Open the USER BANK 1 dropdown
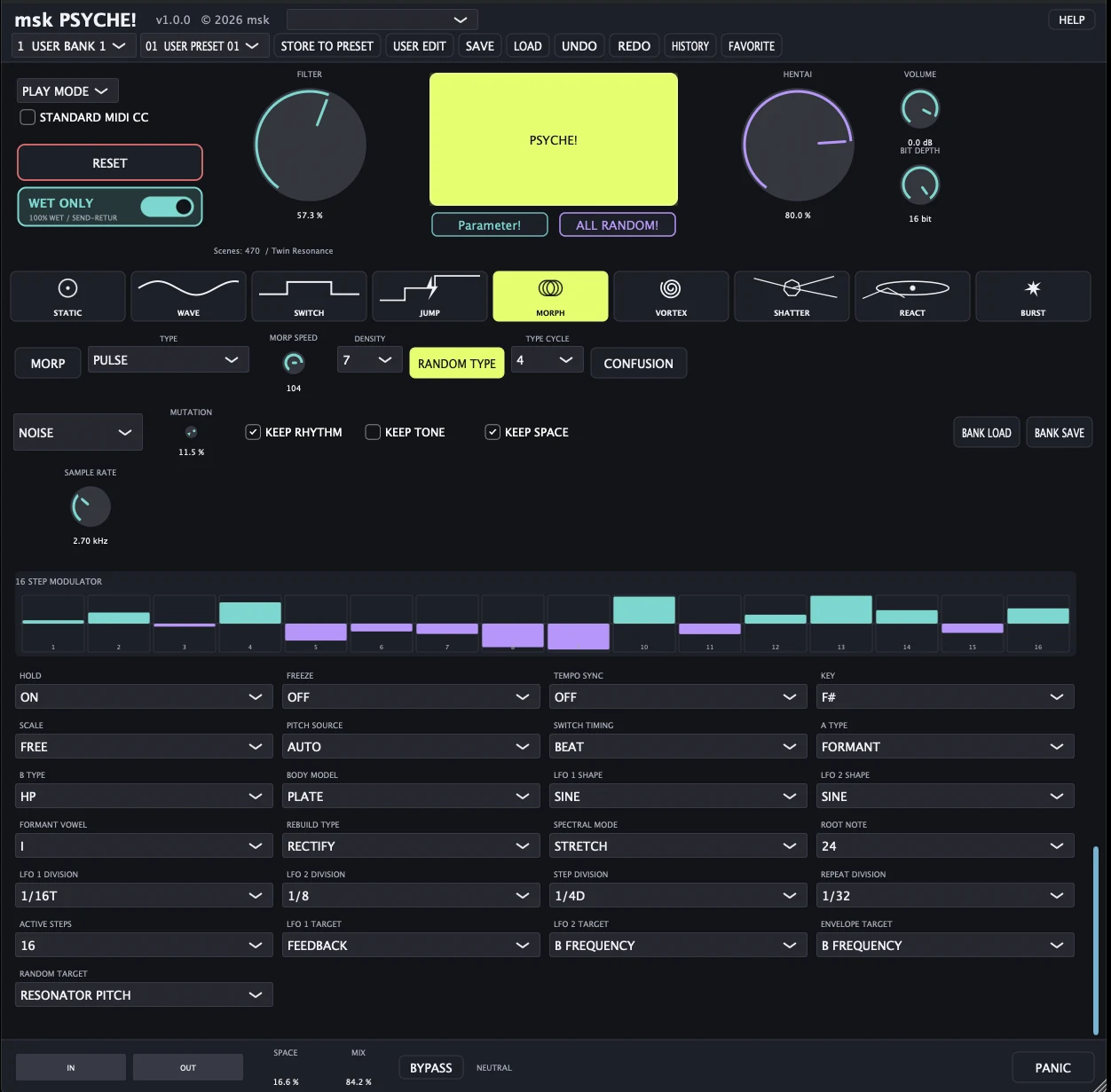Viewport: 1111px width, 1092px height. (74, 46)
